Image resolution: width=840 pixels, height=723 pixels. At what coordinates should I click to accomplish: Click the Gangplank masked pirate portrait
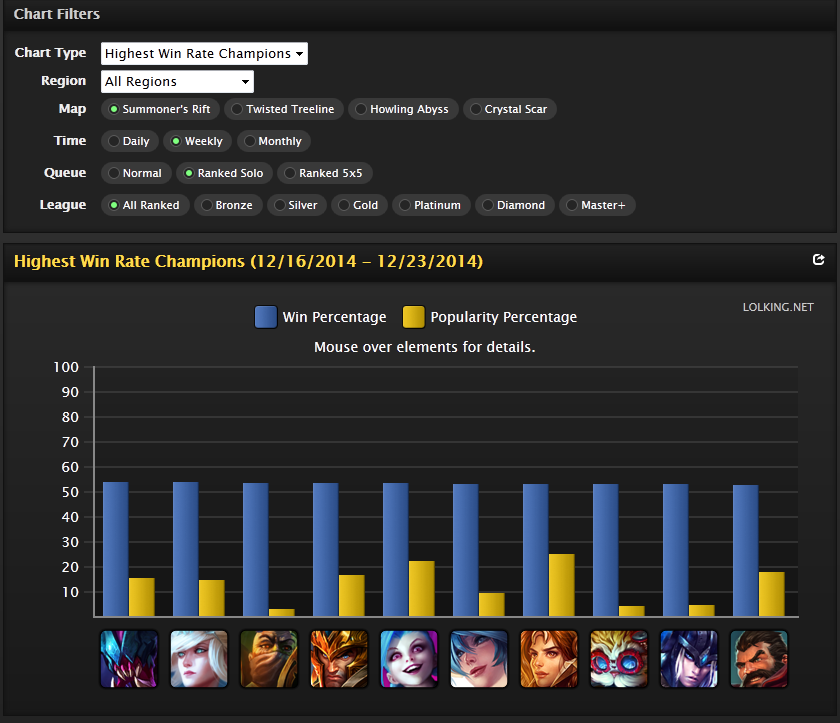269,659
